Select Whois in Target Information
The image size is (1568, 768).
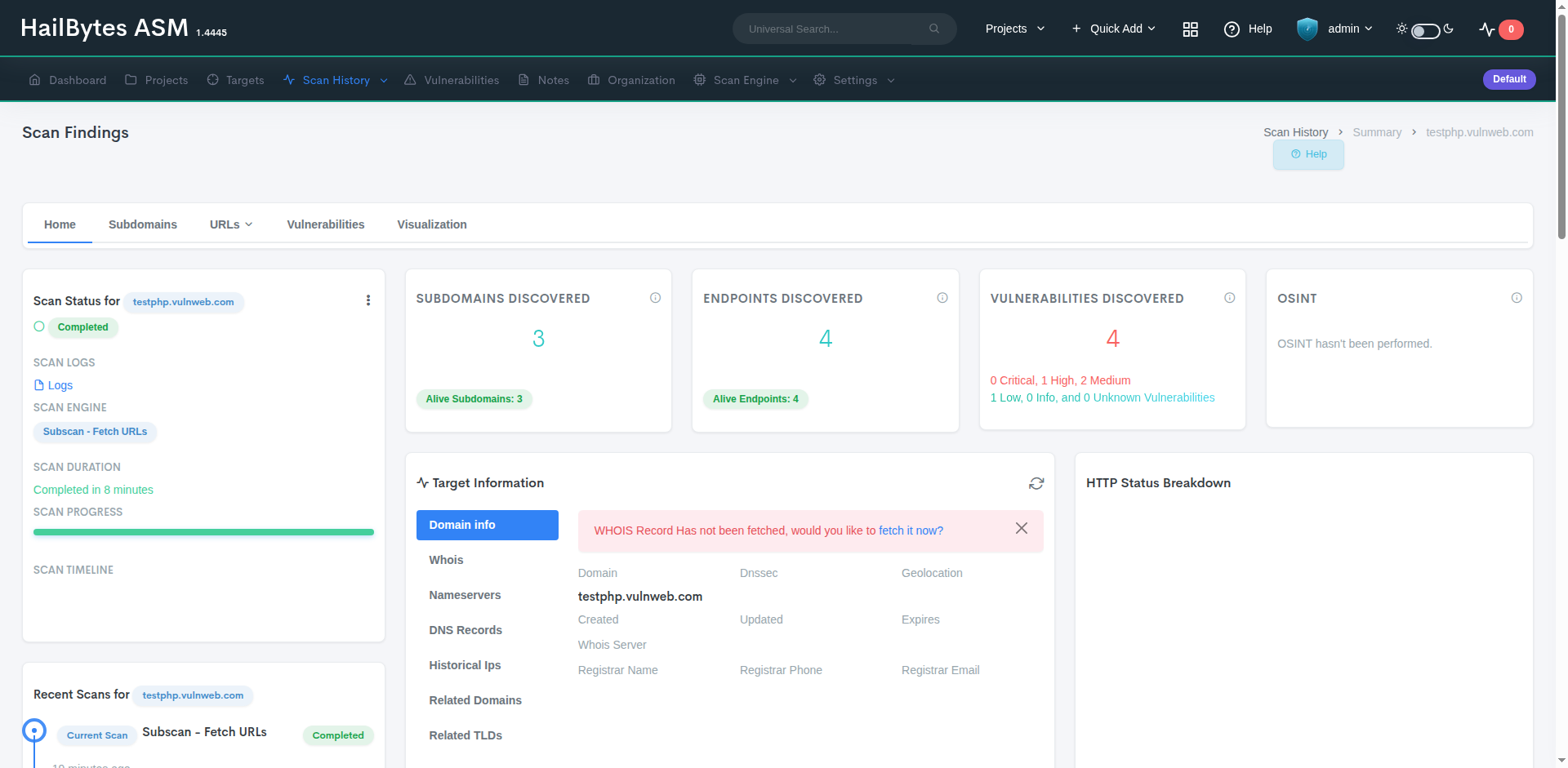pos(488,560)
